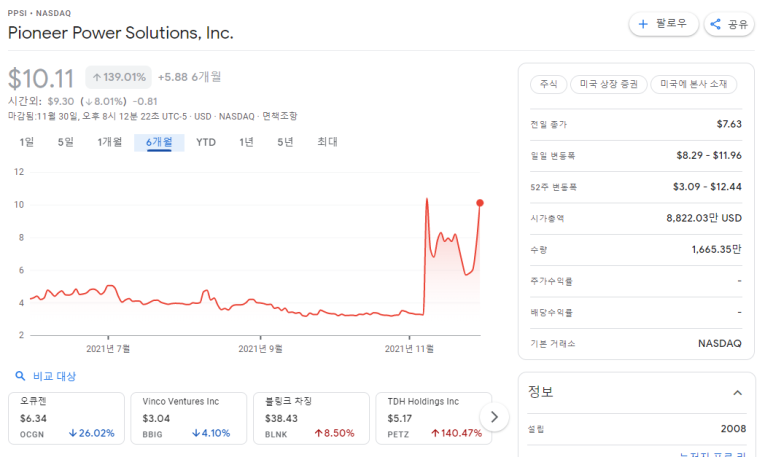Image resolution: width=773 pixels, height=457 pixels.
Task: Click the 시가총액 value 8,822.03만 USD
Action: tap(704, 218)
